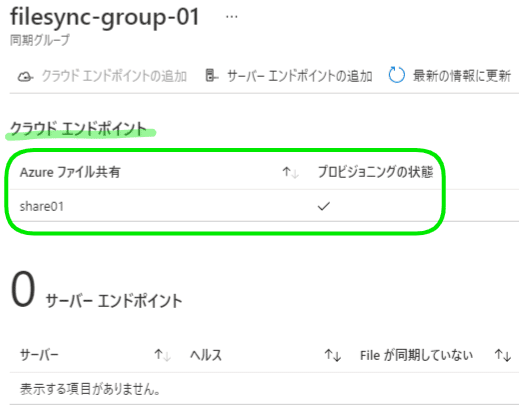This screenshot has height=405, width=519.
Task: Sort by the ヘルス column arrows
Action: (333, 355)
